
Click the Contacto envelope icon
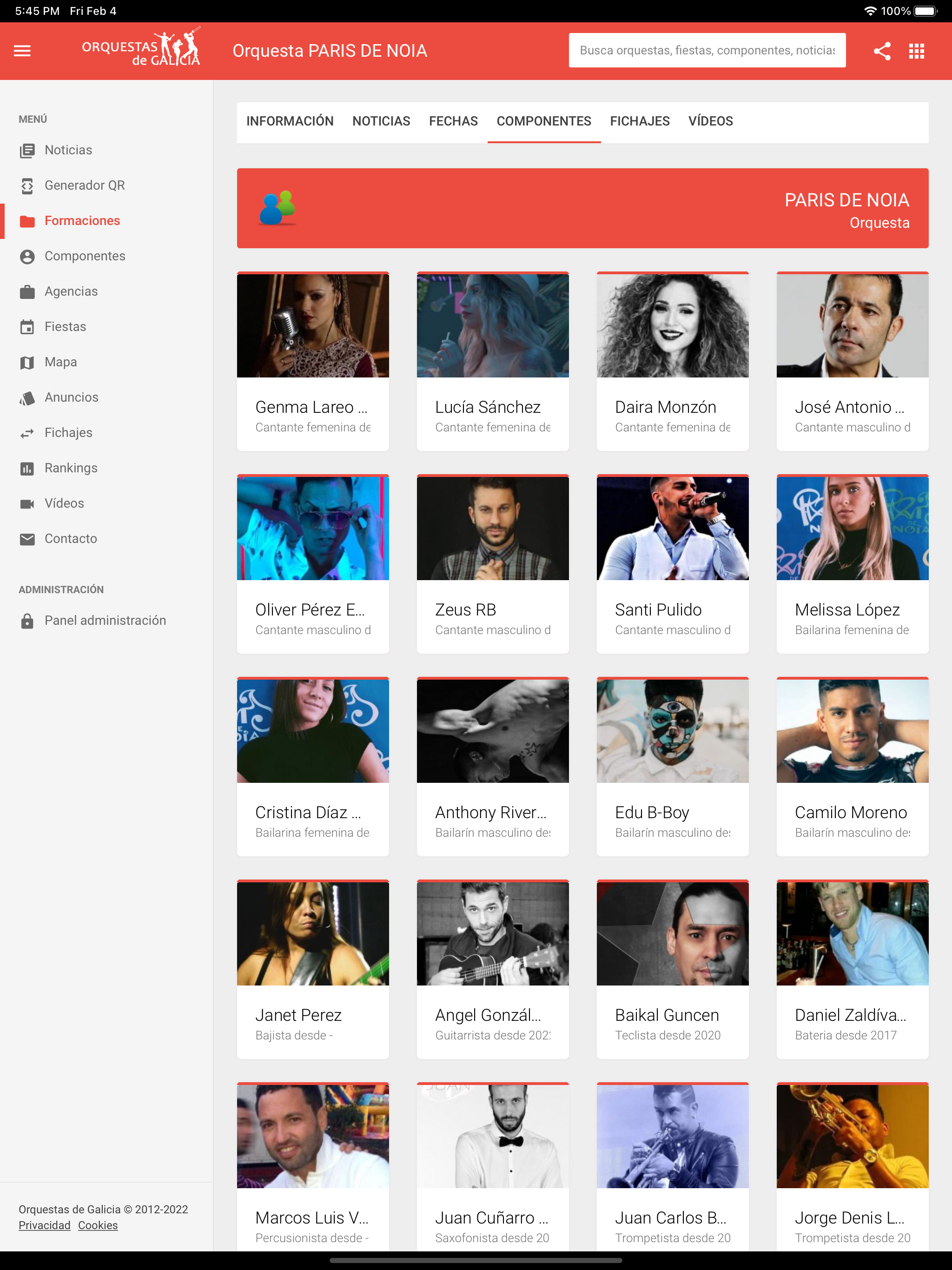coord(27,539)
